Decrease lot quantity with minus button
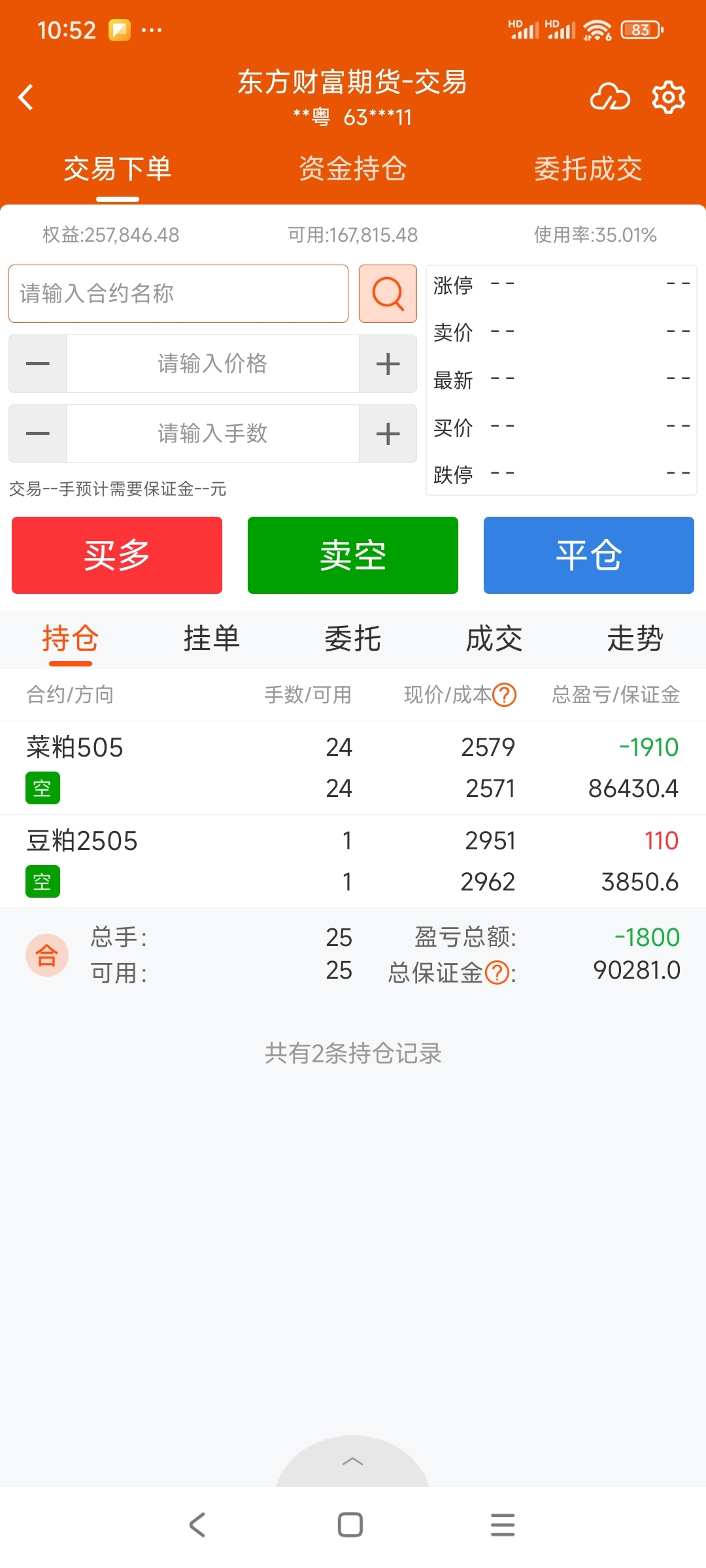This screenshot has width=706, height=1568. [38, 434]
